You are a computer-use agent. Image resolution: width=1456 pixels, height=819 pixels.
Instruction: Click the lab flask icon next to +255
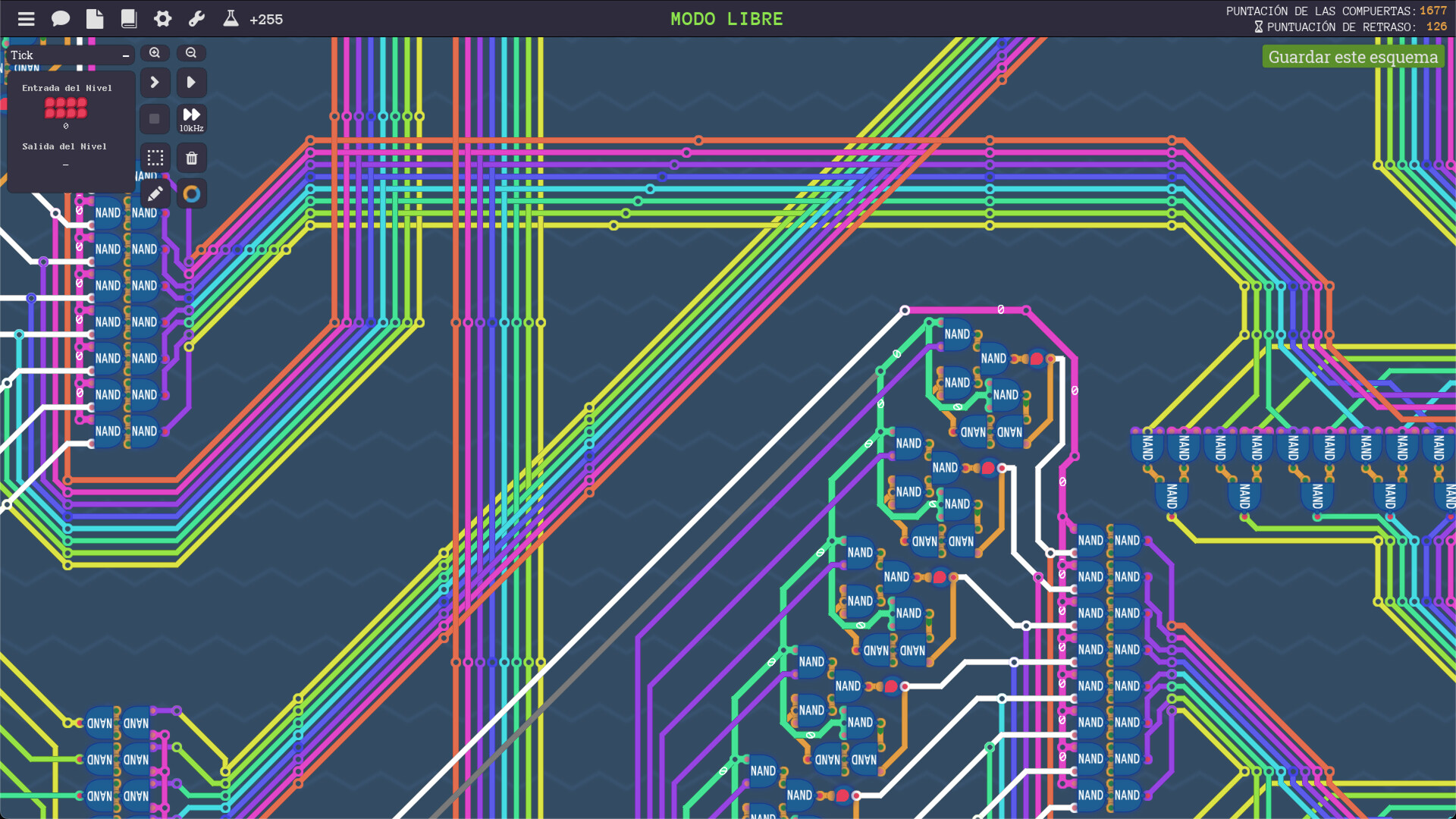tap(230, 19)
